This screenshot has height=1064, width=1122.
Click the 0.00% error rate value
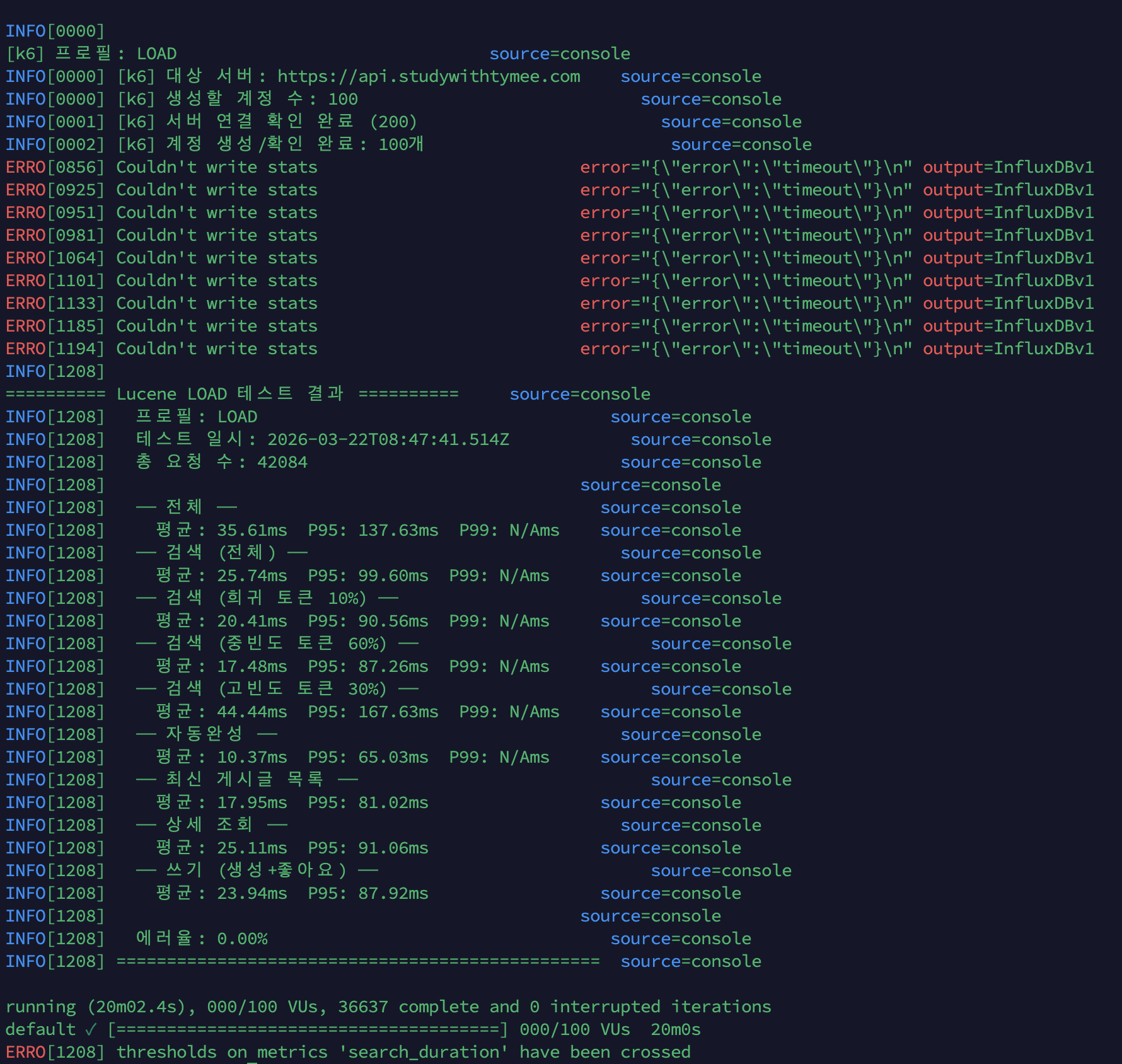(x=242, y=939)
